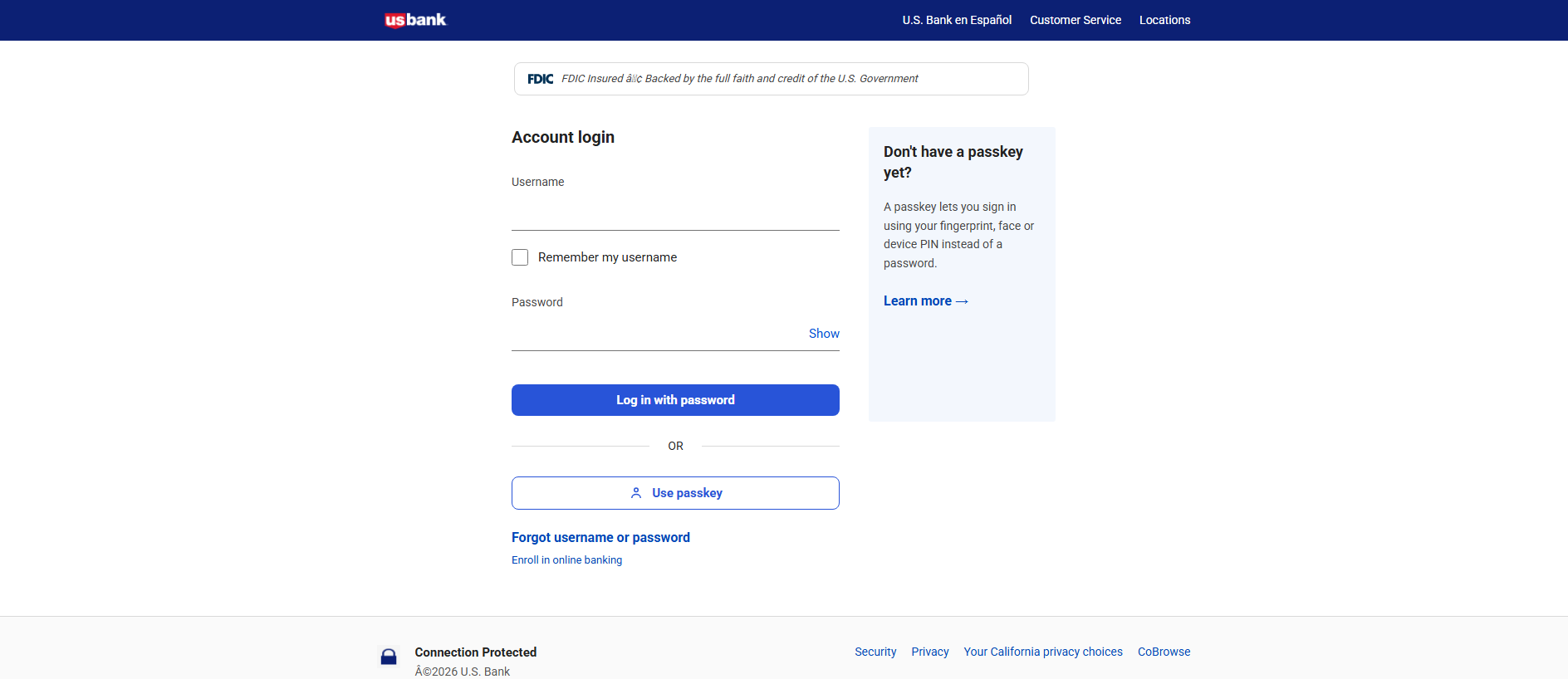Click the Connection Protected text
Viewport: 1568px width, 679px height.
point(476,652)
